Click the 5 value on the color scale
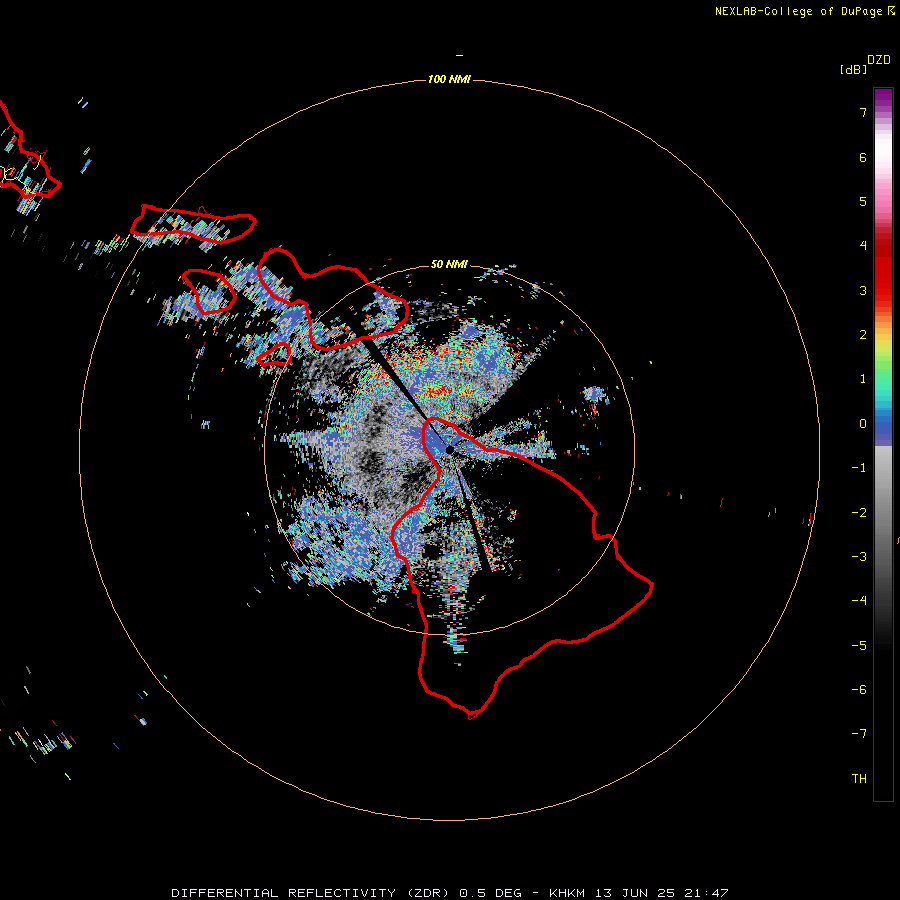This screenshot has width=900, height=900. (x=863, y=201)
